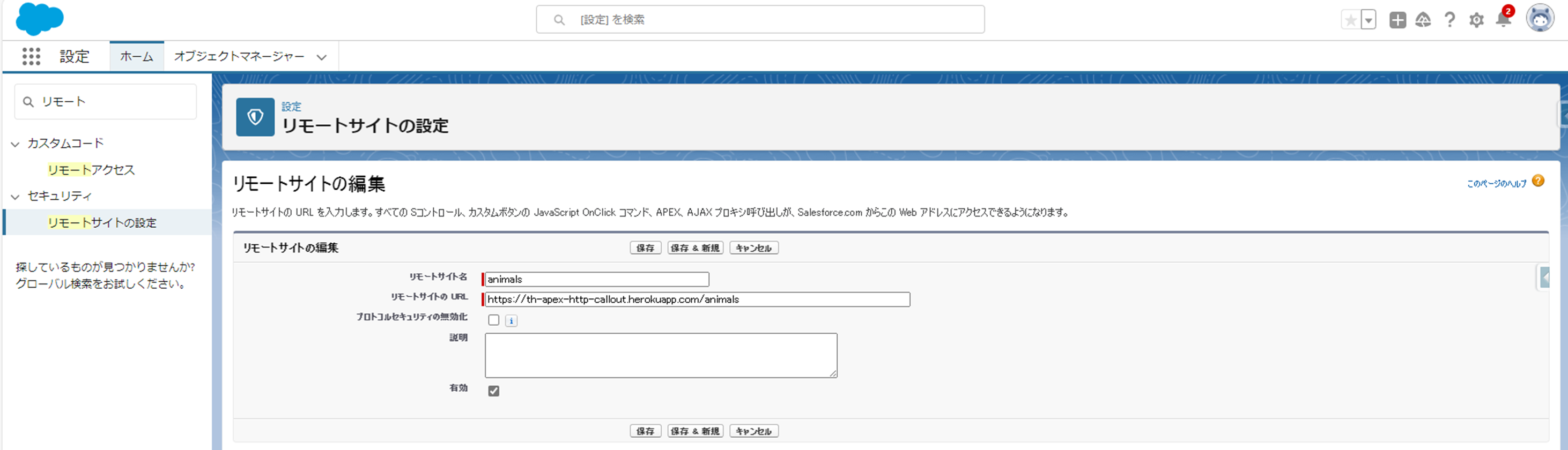The image size is (1568, 450).
Task: Open the Trailhead guidance icon
Action: tap(1423, 20)
